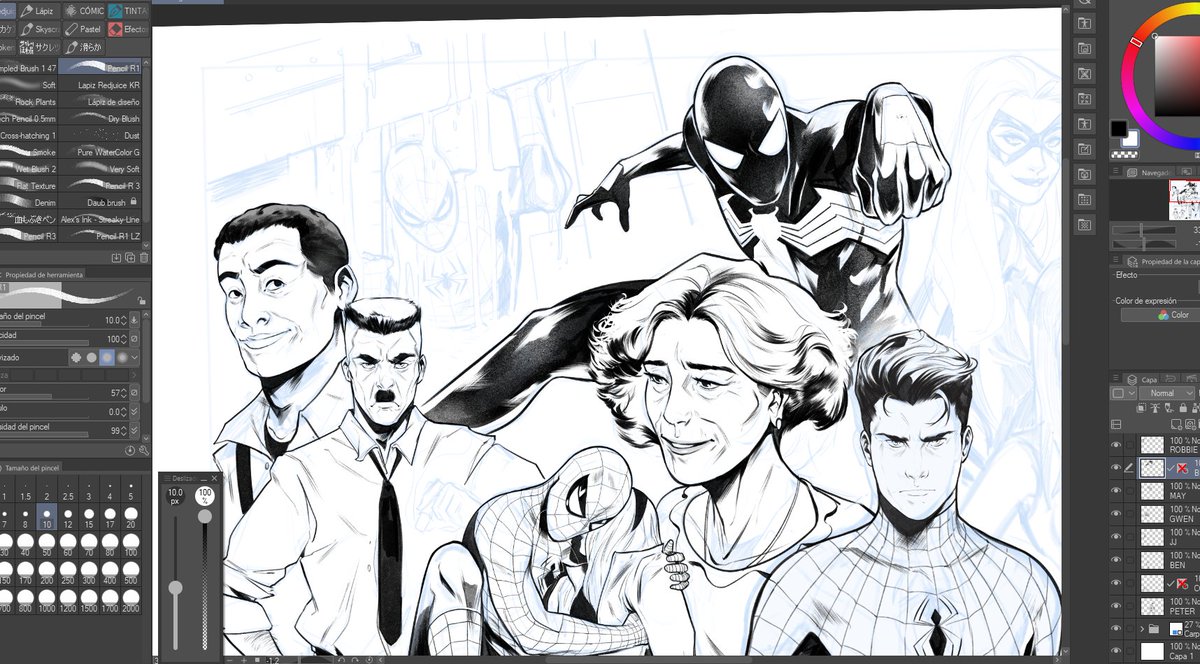Choose the Daub brush sub tool
1200x664 pixels.
(x=101, y=202)
